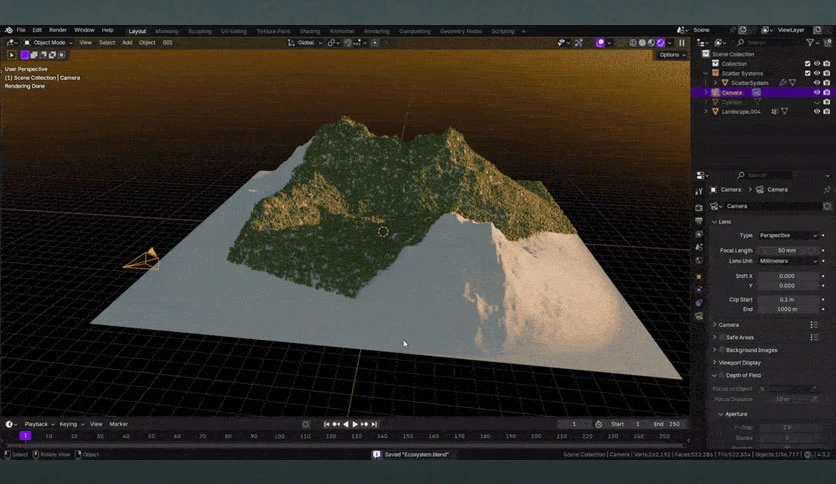Open the Global transform orientation dropdown
The image size is (836, 484).
pos(305,43)
